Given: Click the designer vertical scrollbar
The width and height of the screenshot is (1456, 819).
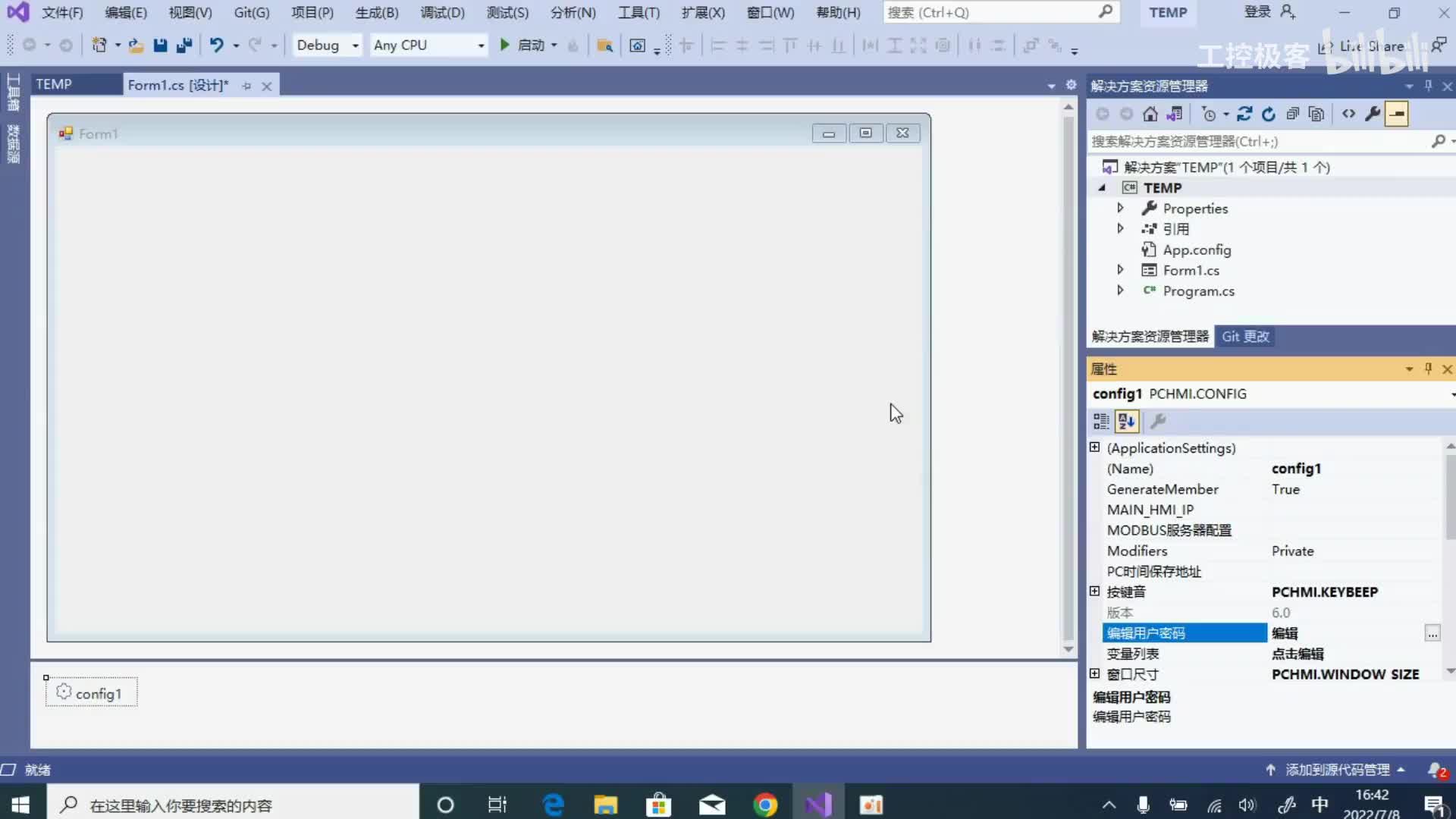Looking at the screenshot, I should [x=1068, y=379].
